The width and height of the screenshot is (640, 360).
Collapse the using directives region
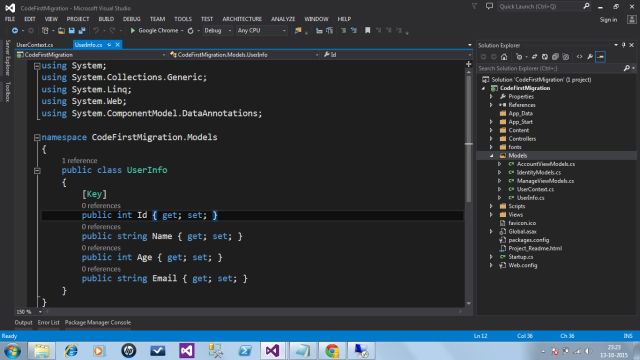pos(37,66)
